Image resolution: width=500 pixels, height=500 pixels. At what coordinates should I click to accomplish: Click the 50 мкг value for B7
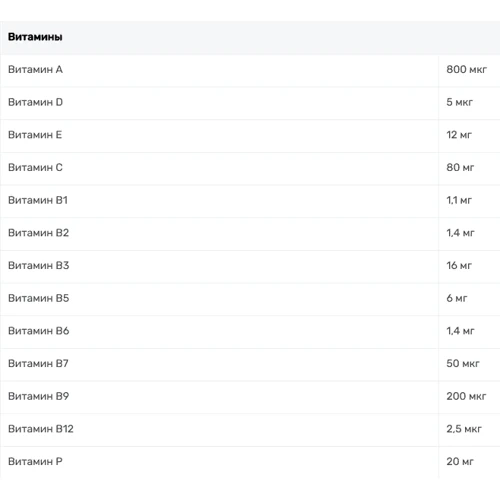tap(463, 363)
